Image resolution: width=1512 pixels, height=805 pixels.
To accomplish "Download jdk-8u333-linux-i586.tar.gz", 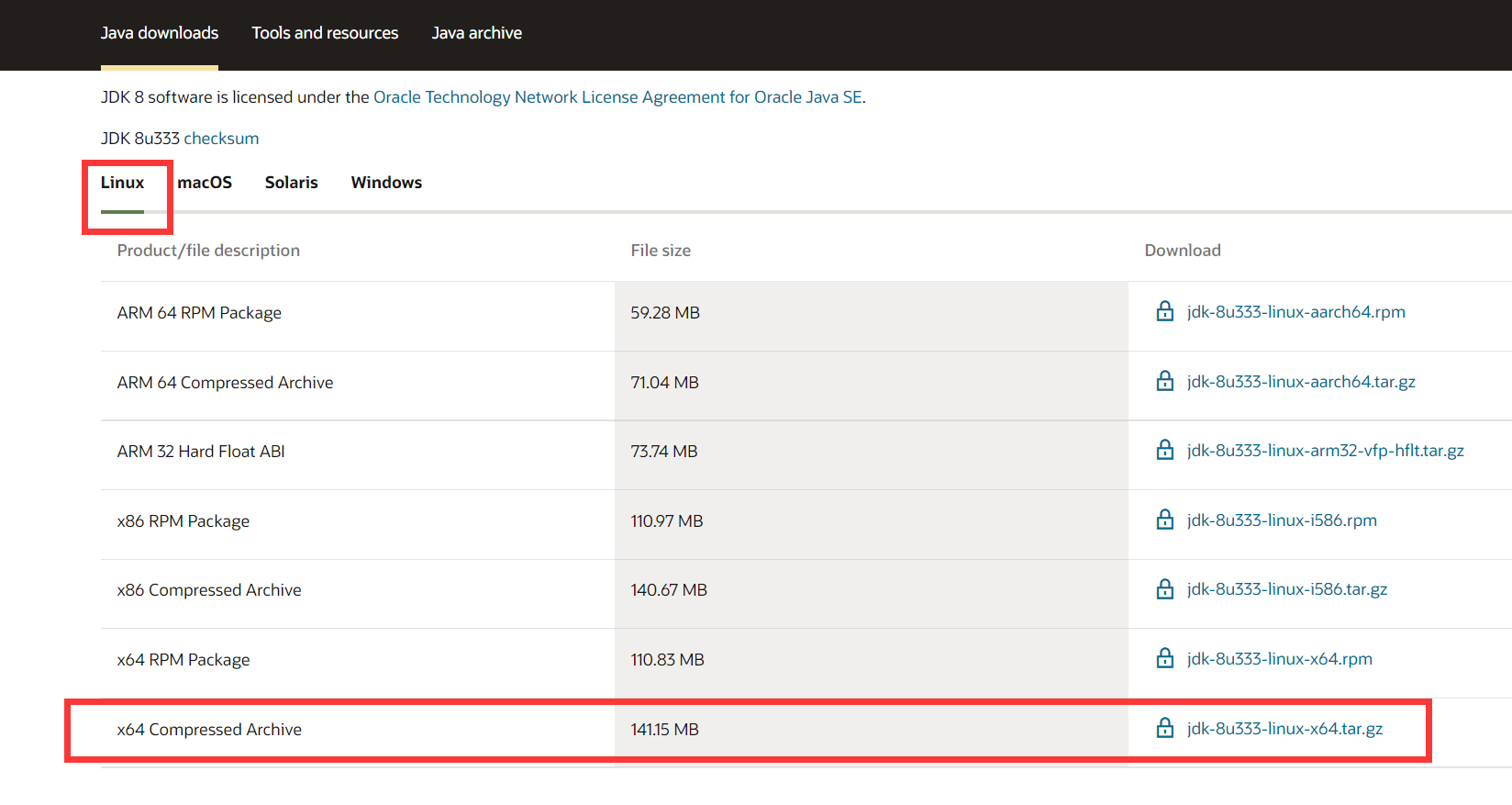I will 1286,589.
